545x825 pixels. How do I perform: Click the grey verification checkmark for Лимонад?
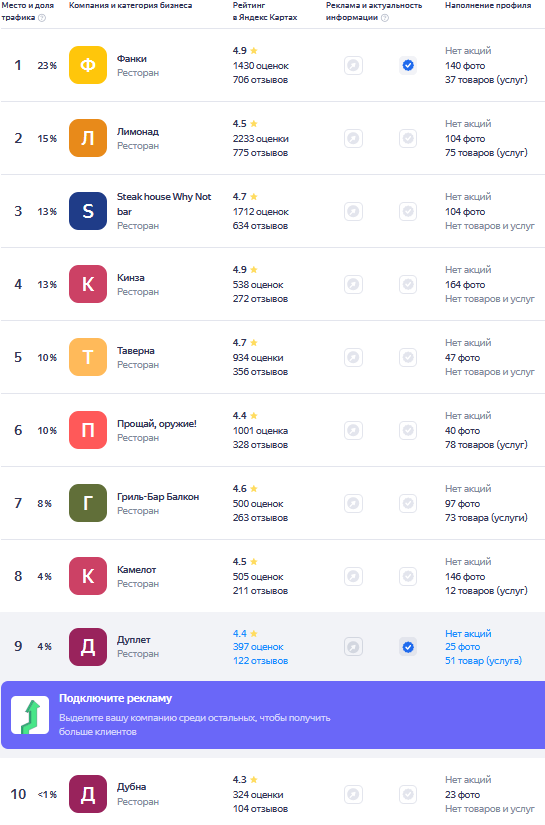(408, 139)
